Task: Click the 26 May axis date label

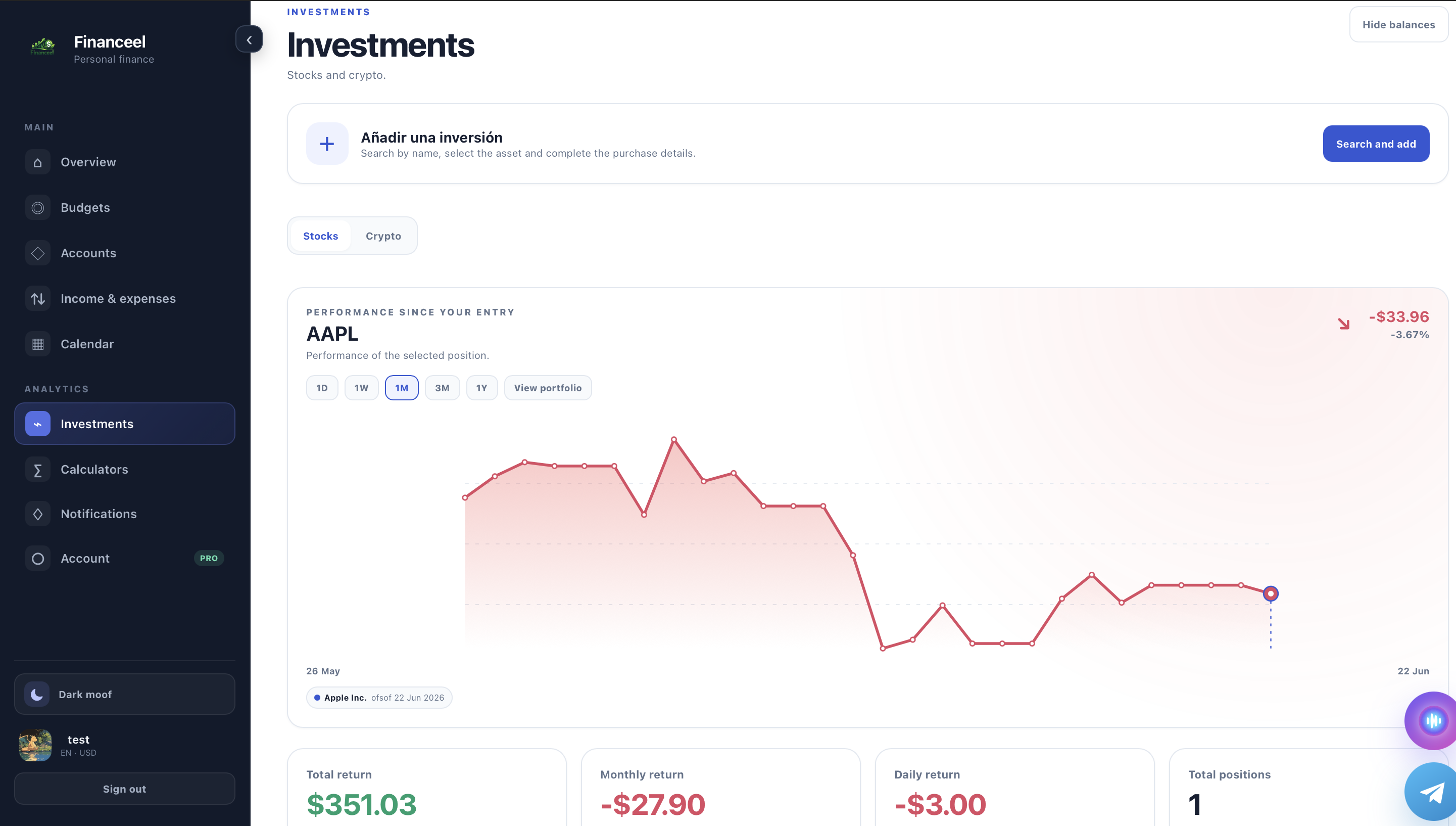Action: tap(323, 671)
